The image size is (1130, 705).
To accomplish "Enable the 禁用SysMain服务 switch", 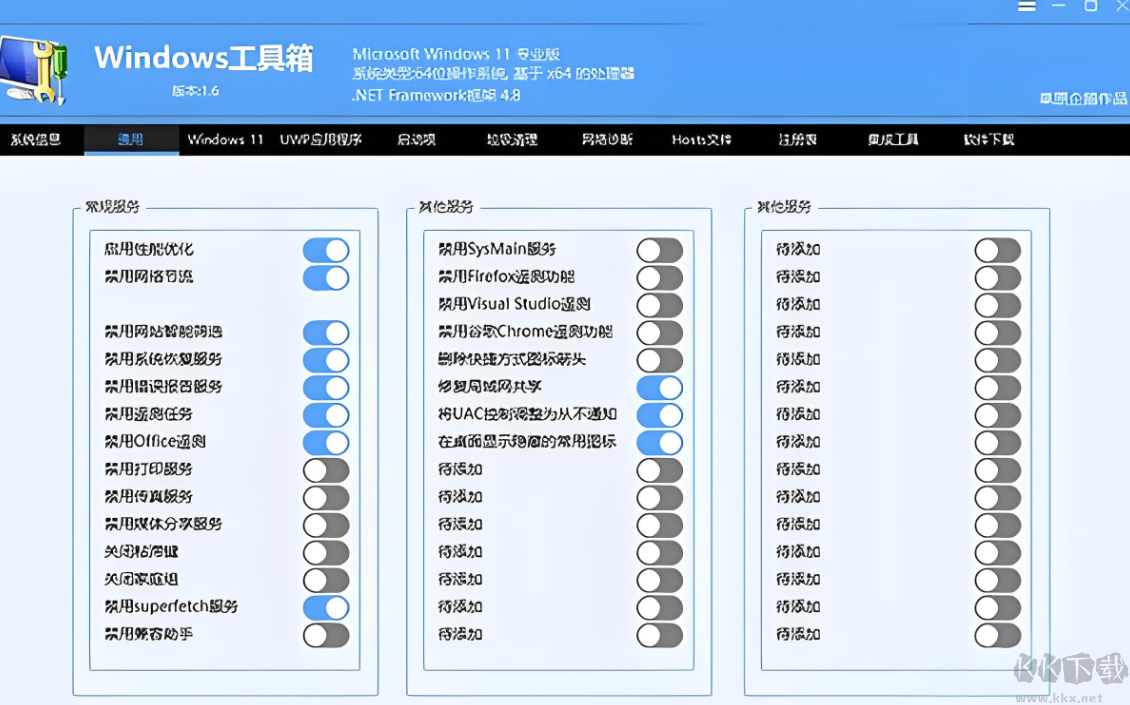I will tap(659, 250).
